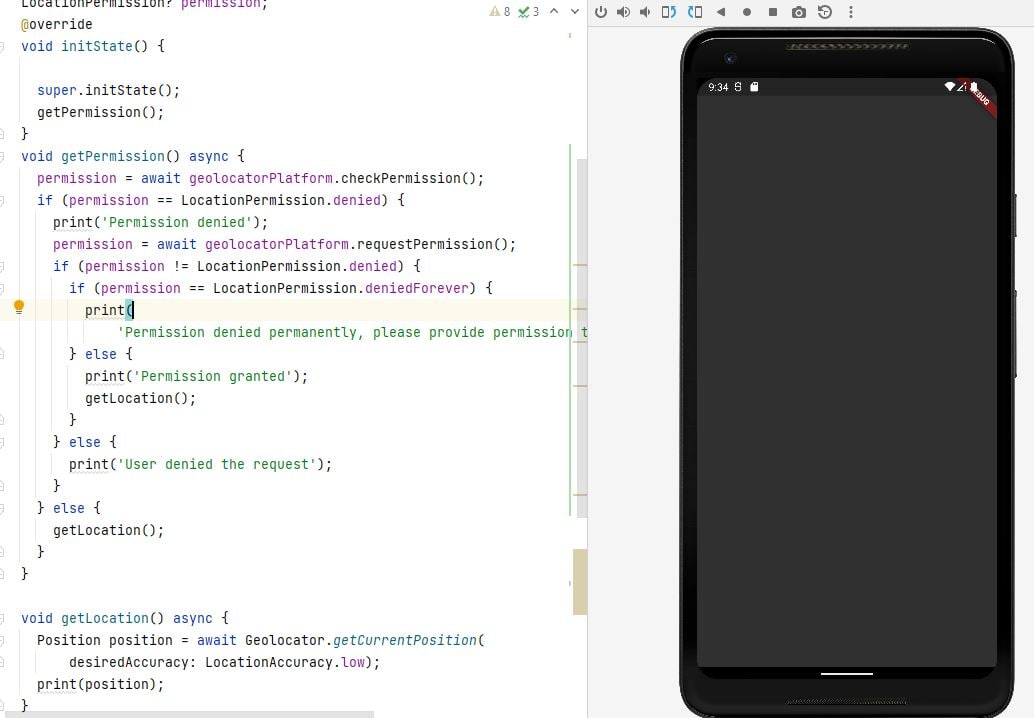The image size is (1034, 718).
Task: Tap the 9:34 clock in emulator status bar
Action: tap(718, 87)
